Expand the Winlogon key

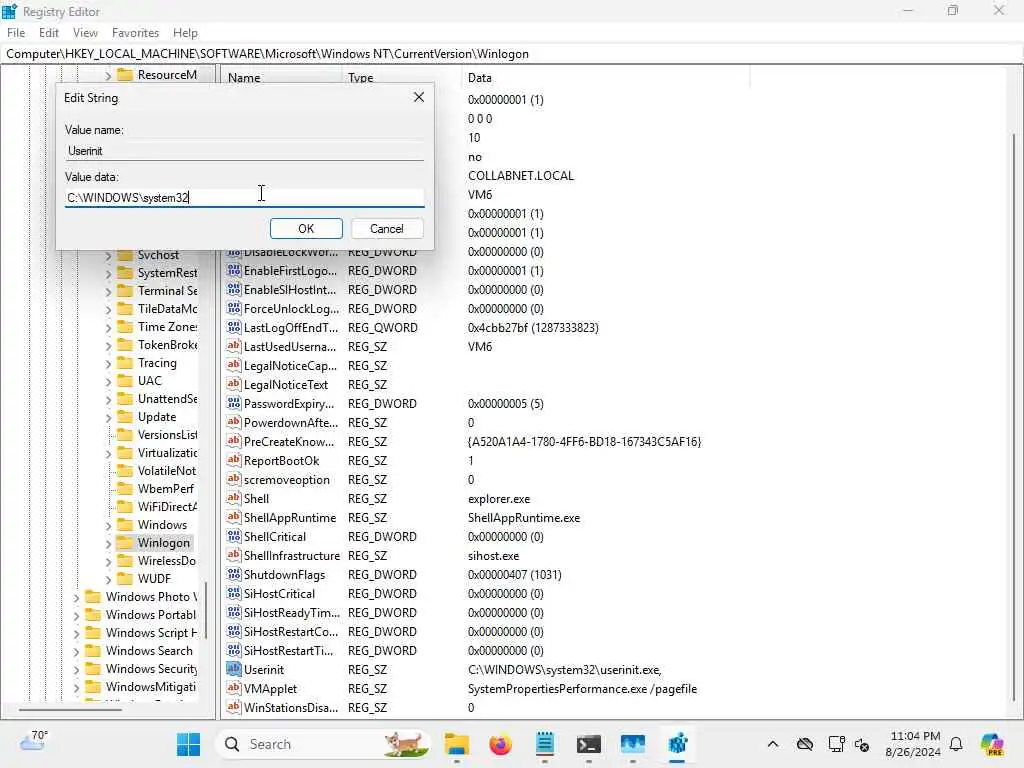coord(108,543)
